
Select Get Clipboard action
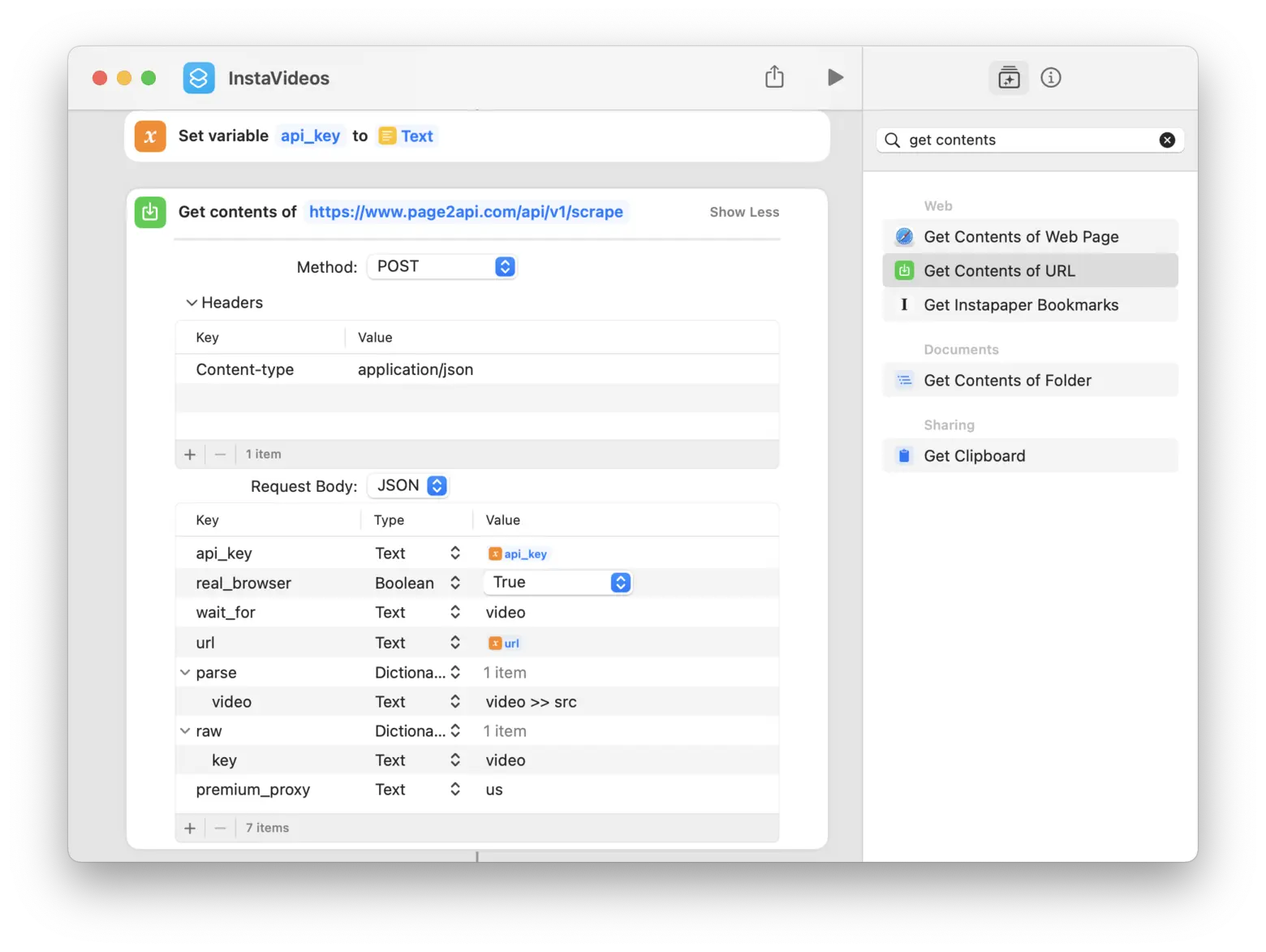click(1030, 455)
